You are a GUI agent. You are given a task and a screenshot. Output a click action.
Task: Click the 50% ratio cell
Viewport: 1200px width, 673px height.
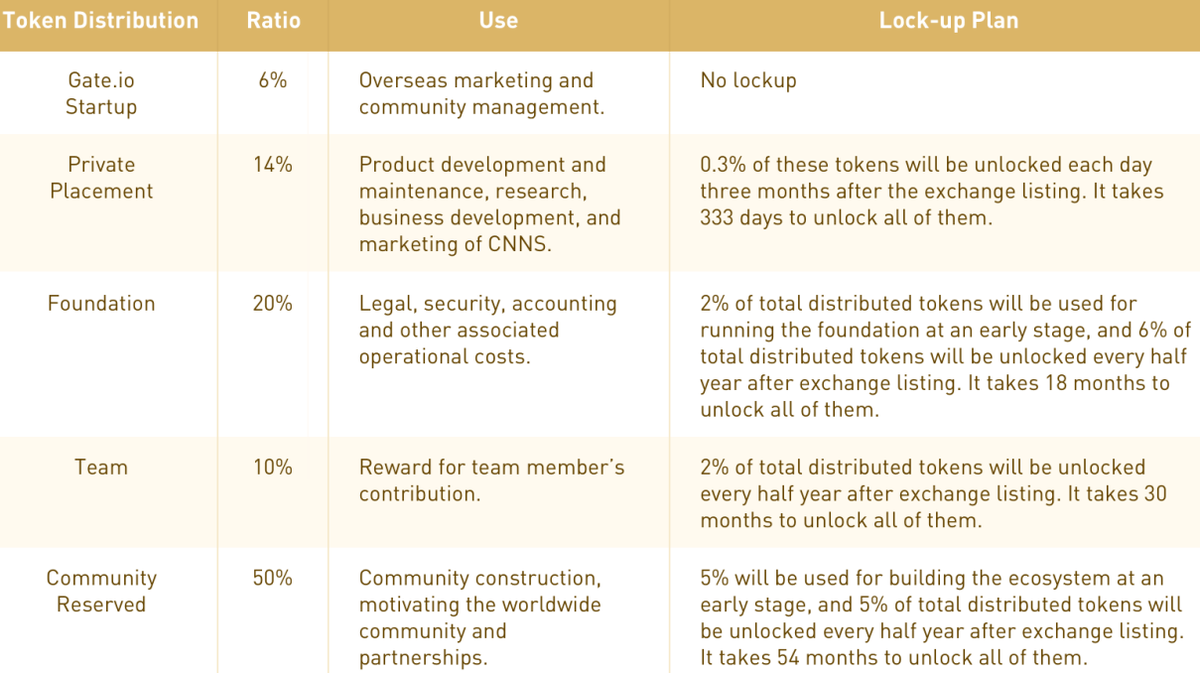[272, 578]
